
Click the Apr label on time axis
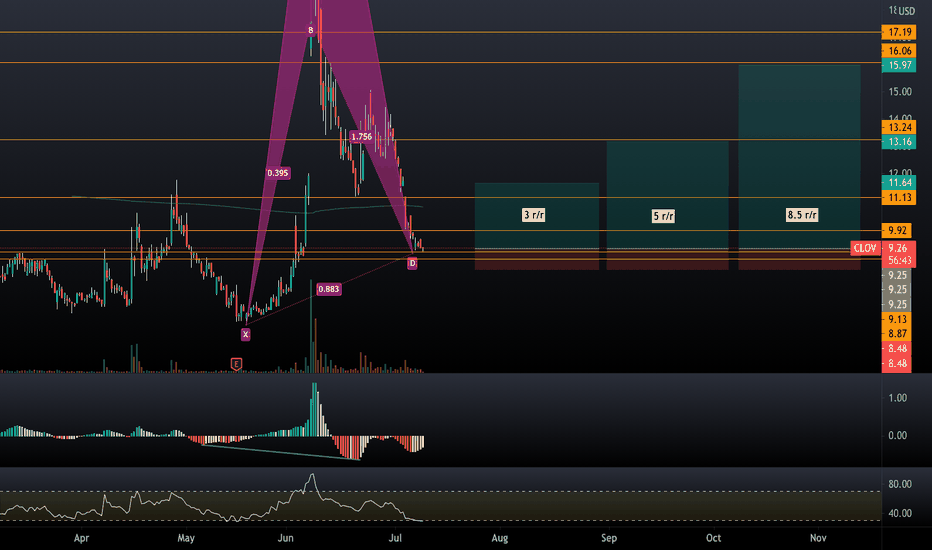[81, 538]
